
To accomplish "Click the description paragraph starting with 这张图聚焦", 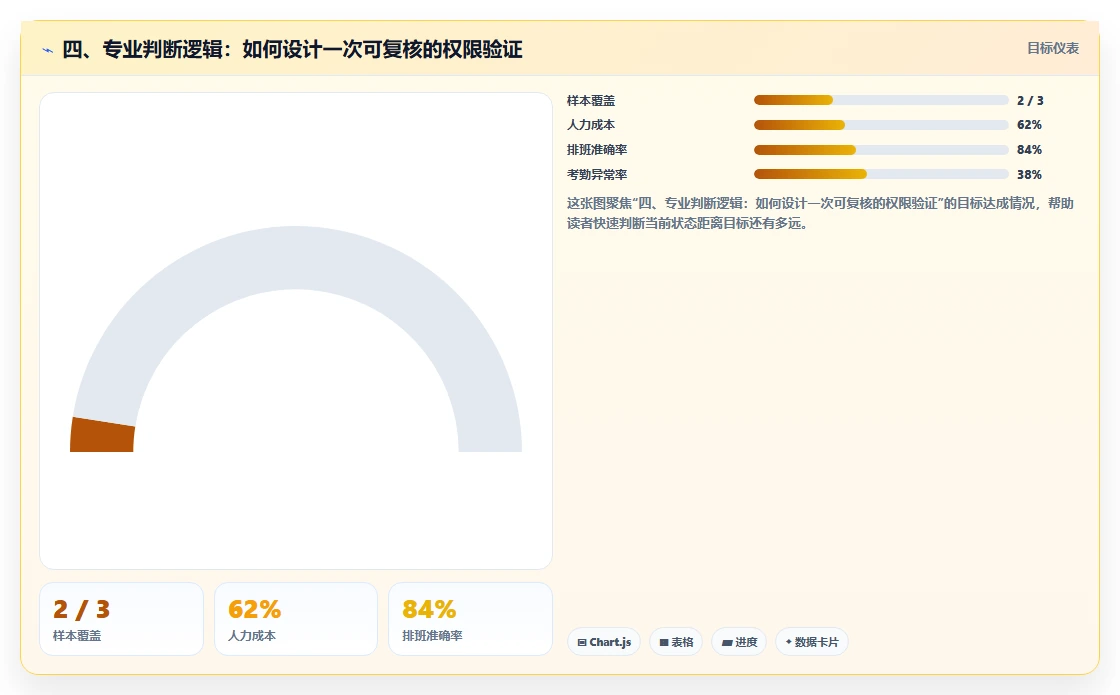I will pos(820,214).
